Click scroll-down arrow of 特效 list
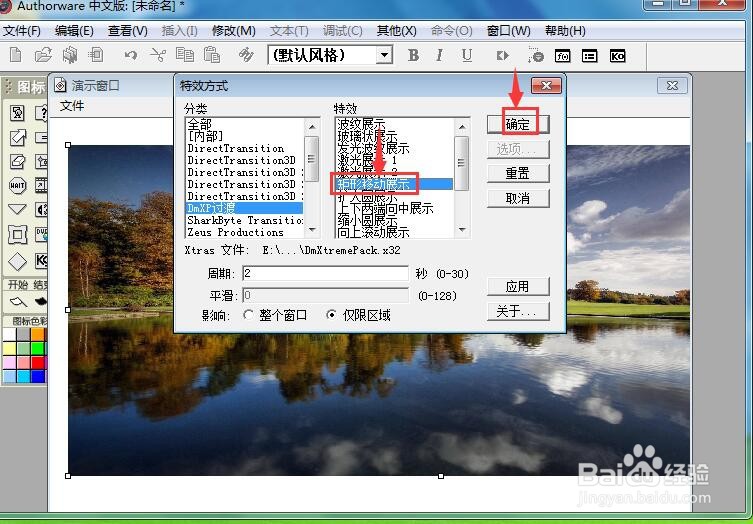753x524 pixels. coord(462,230)
